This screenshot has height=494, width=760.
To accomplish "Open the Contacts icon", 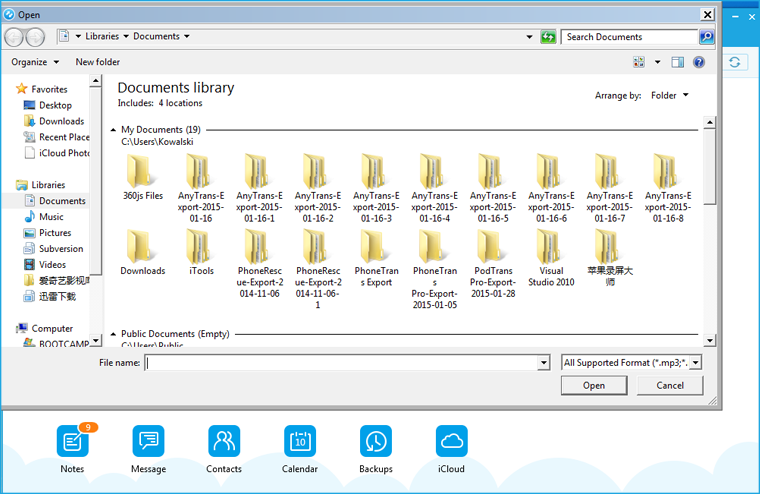I will coord(224,441).
